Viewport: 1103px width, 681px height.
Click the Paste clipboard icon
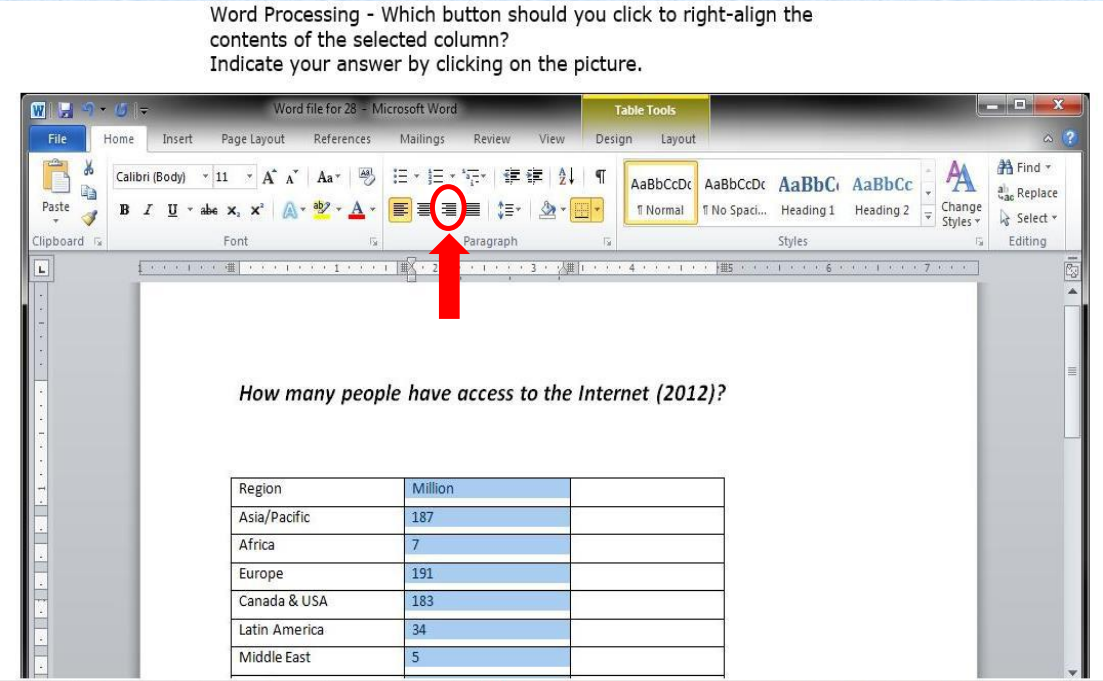(56, 176)
